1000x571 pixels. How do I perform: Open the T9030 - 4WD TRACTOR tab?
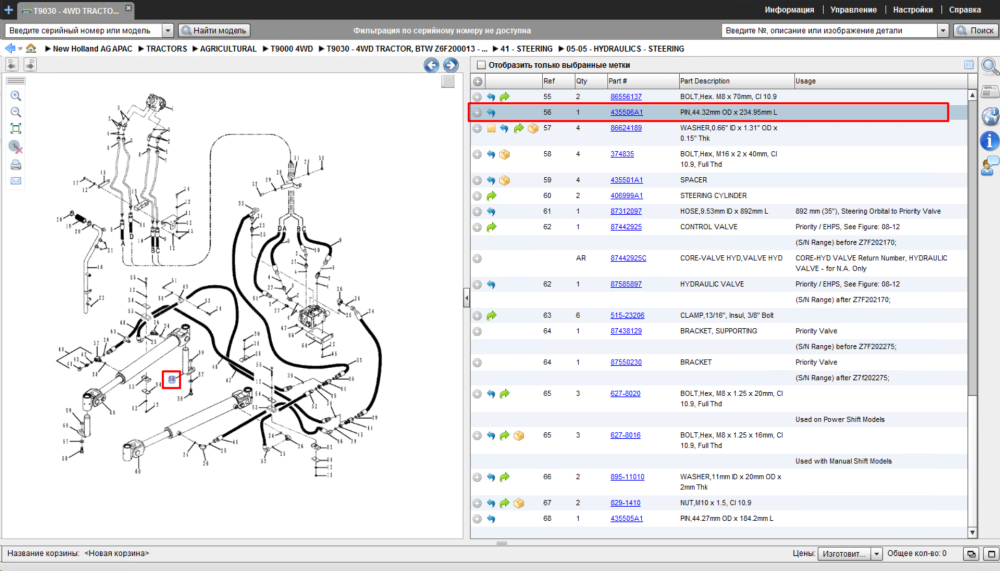pos(76,10)
